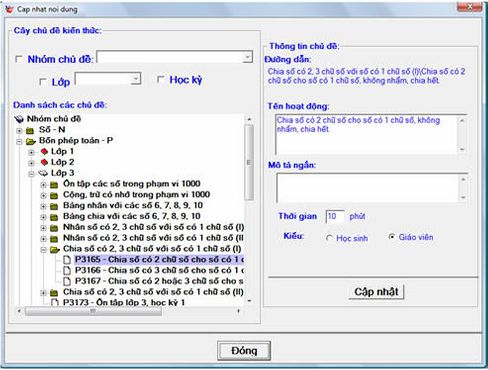Enable the Lớp checkbox
This screenshot has height=370, width=488.
[x=43, y=82]
